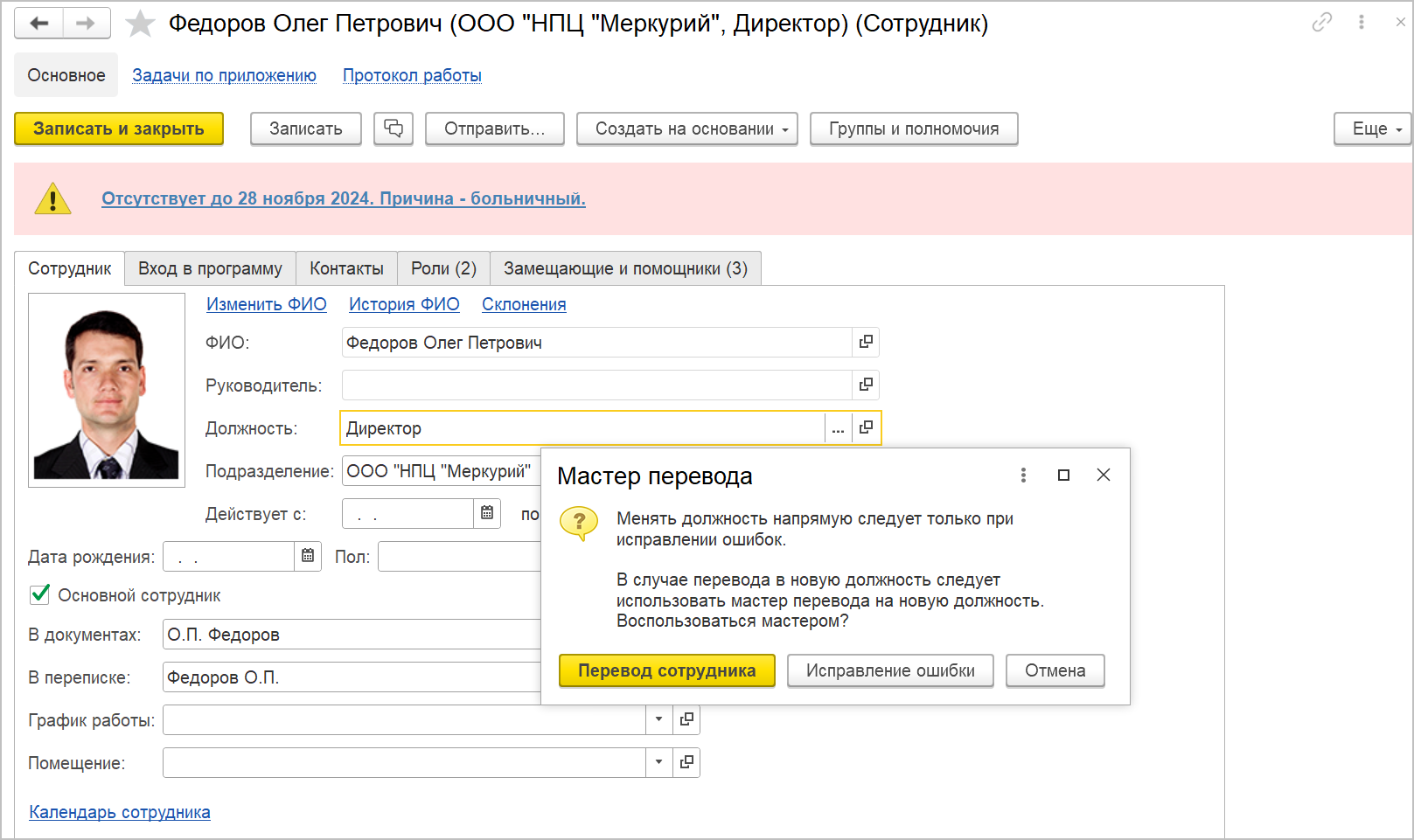Open the Календарь сотрудника link
The width and height of the screenshot is (1414, 840).
click(120, 812)
